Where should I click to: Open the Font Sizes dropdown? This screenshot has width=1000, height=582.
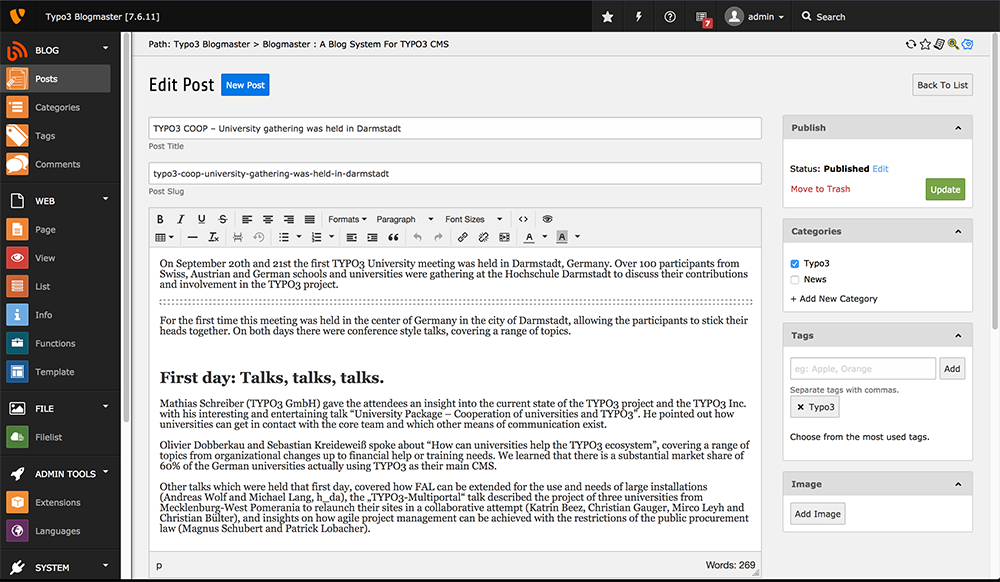pos(474,219)
